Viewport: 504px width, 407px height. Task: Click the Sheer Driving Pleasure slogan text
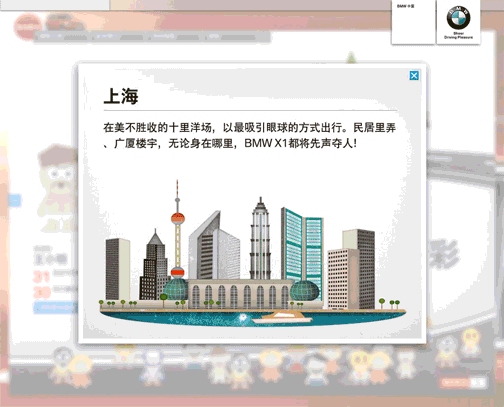click(458, 35)
